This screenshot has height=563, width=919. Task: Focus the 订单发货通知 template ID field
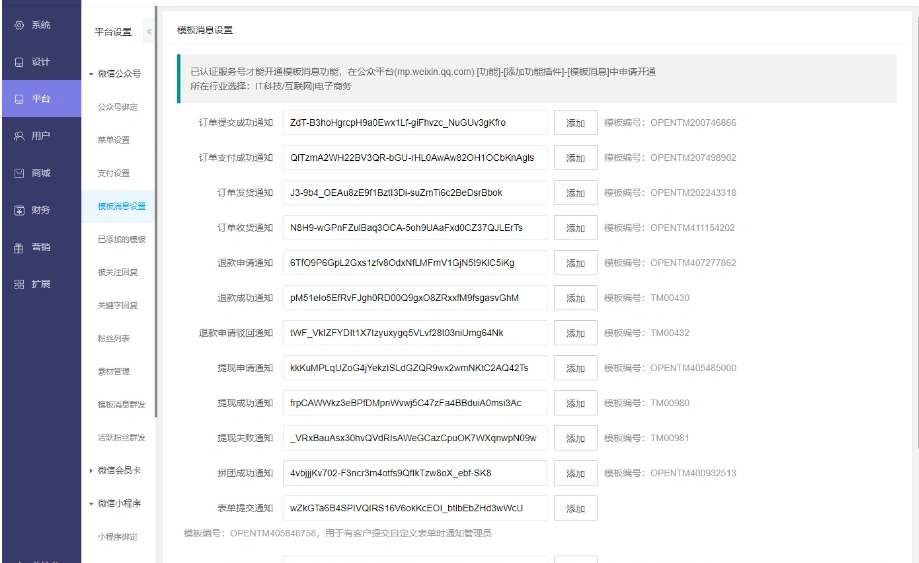click(x=415, y=193)
